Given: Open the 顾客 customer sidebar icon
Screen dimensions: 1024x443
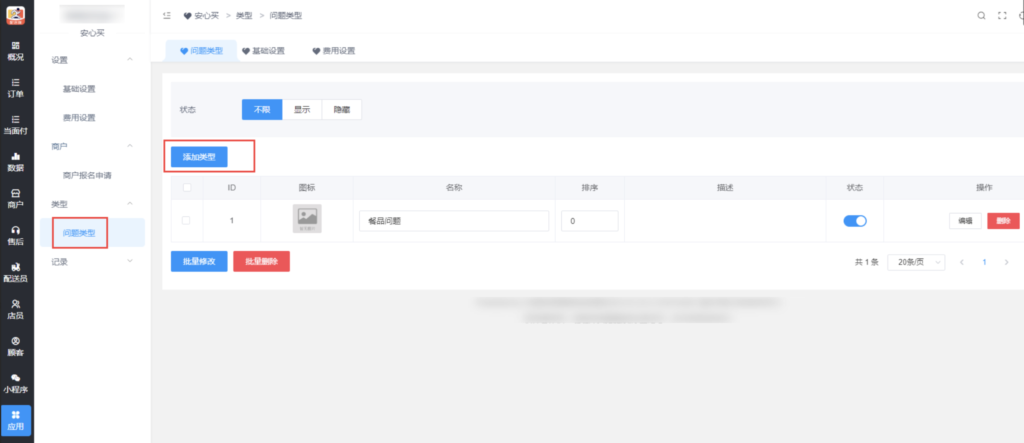Looking at the screenshot, I should pyautogui.click(x=16, y=346).
